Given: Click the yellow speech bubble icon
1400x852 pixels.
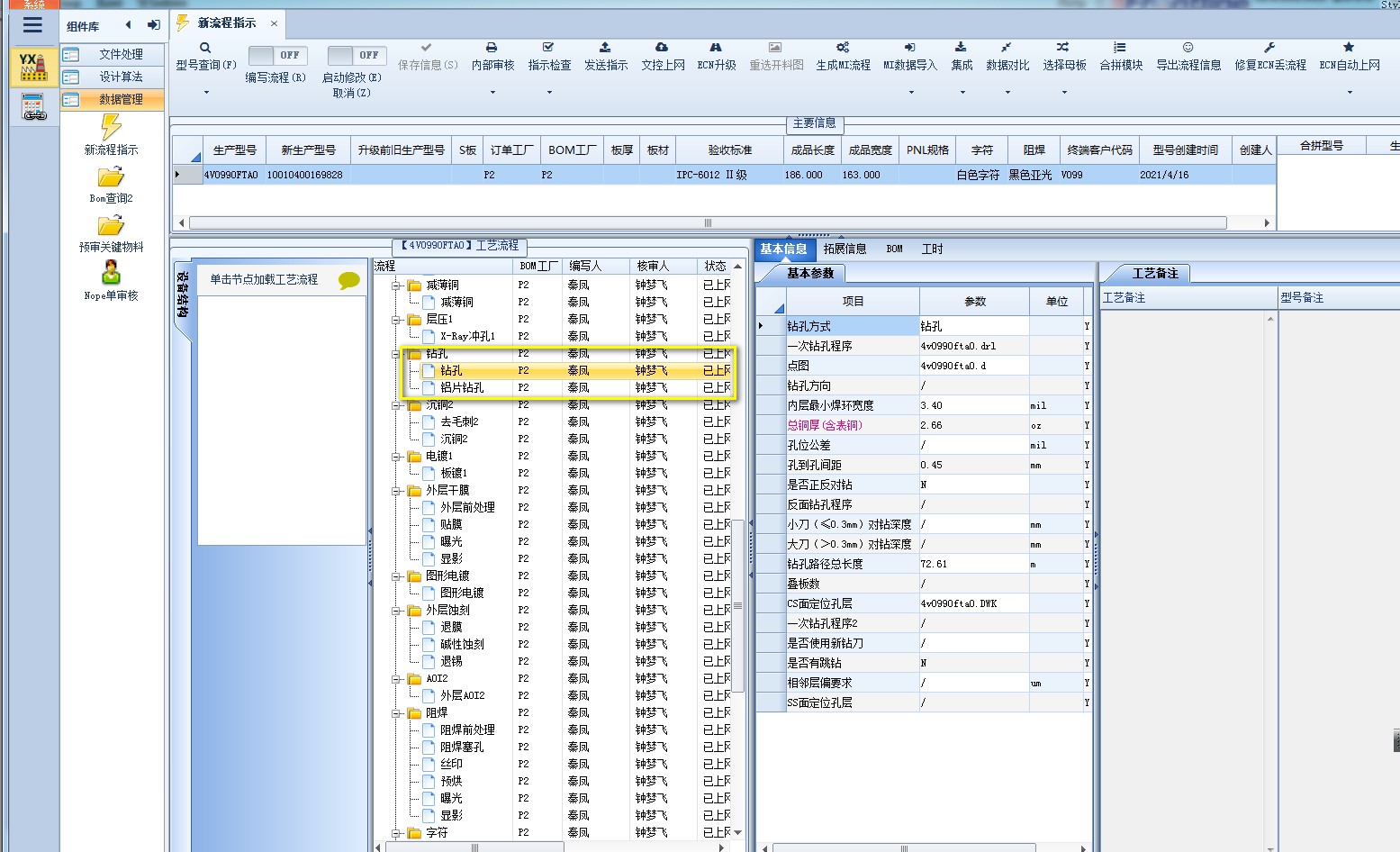Looking at the screenshot, I should pyautogui.click(x=348, y=280).
